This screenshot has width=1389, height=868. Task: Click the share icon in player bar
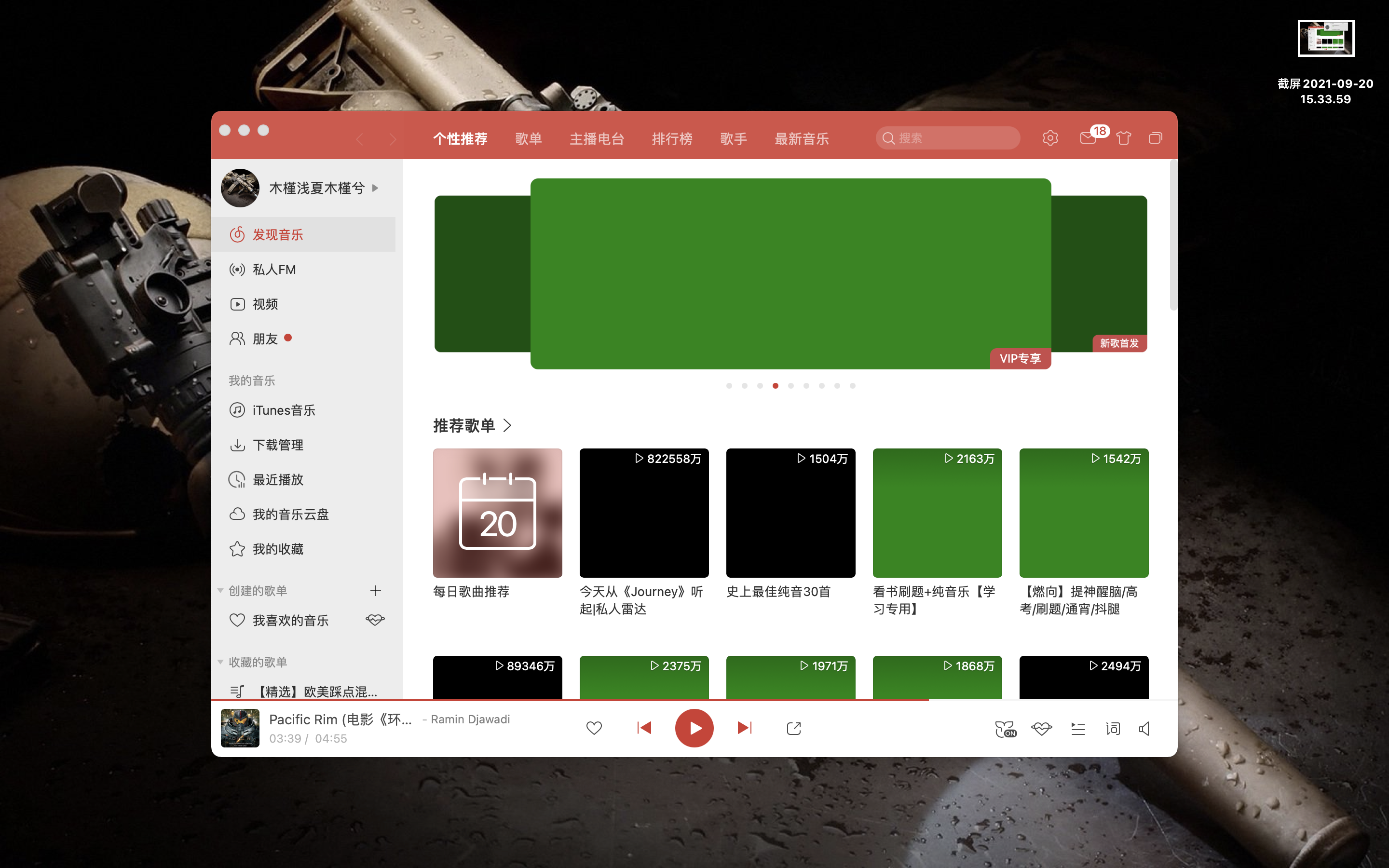tap(794, 729)
